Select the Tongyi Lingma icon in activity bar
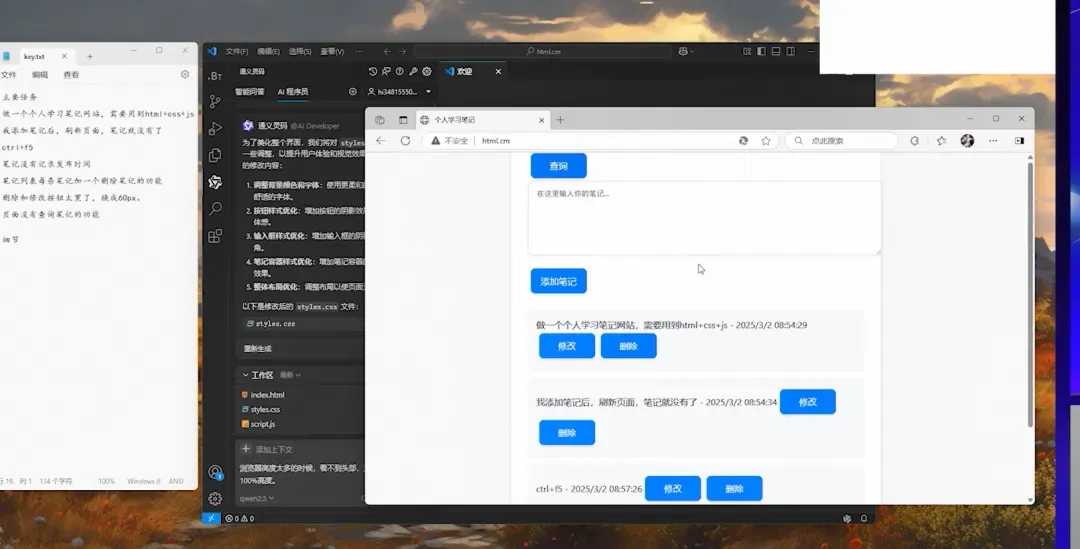 point(215,182)
